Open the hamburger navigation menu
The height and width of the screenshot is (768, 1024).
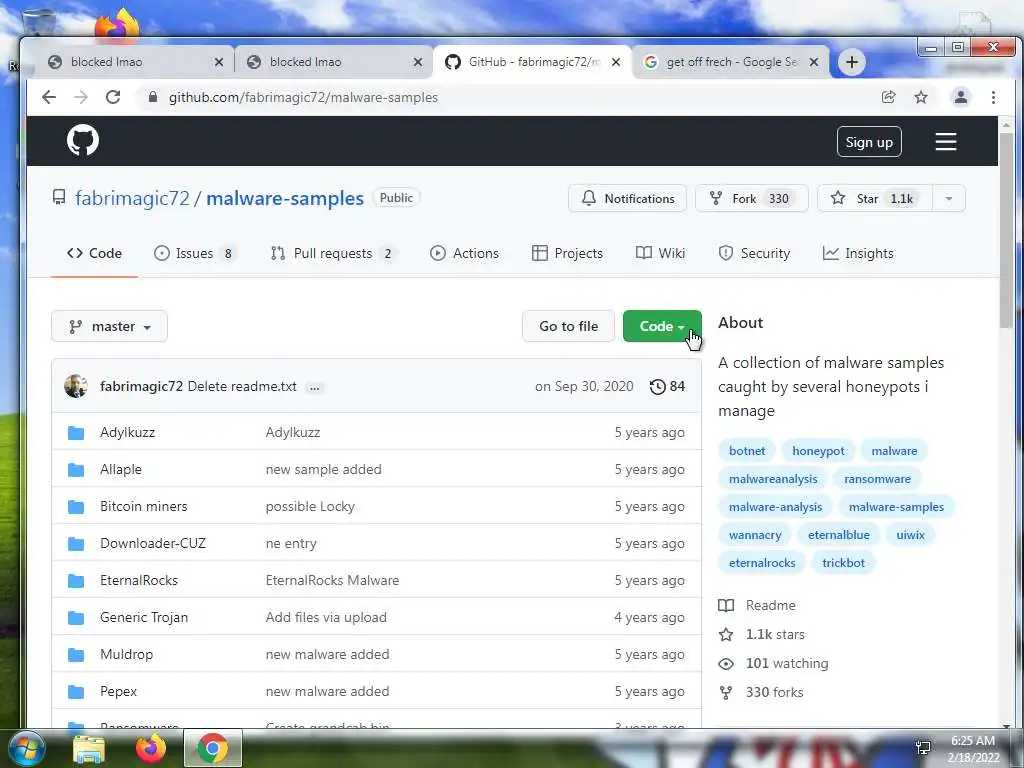(945, 142)
